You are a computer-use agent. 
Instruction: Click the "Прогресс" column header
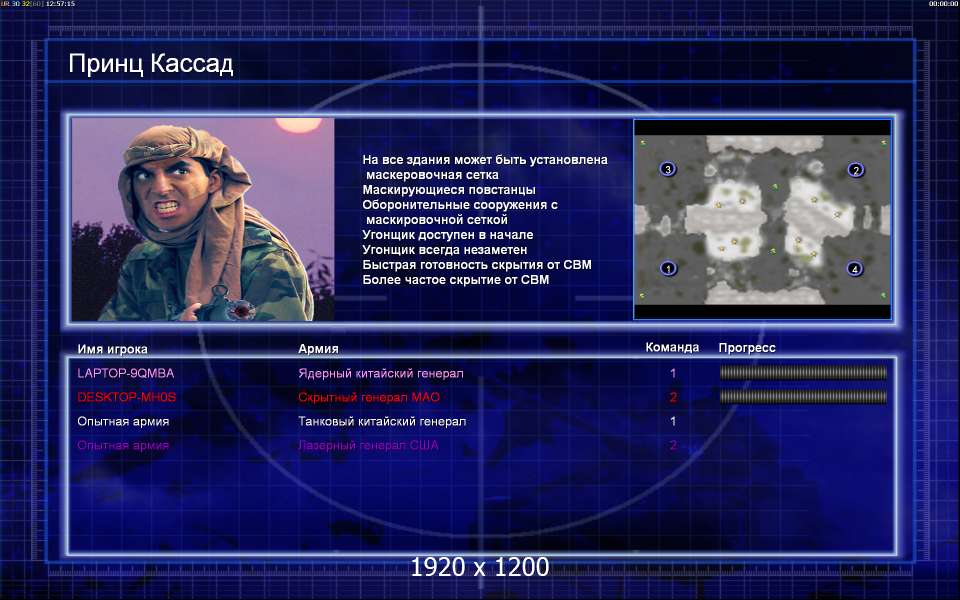click(747, 348)
